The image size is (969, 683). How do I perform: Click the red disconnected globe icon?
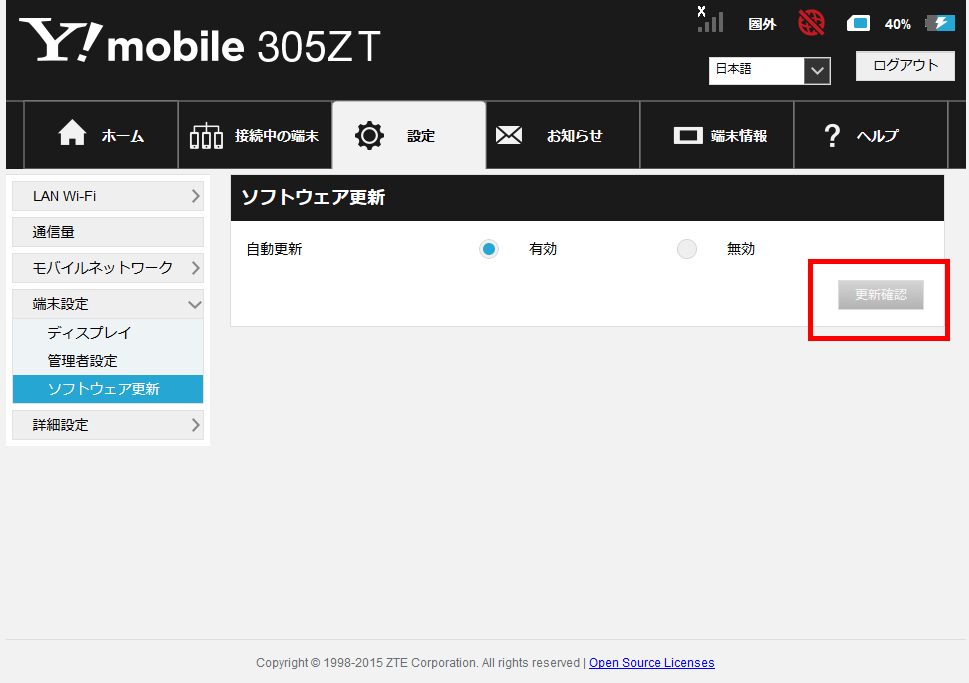point(811,23)
